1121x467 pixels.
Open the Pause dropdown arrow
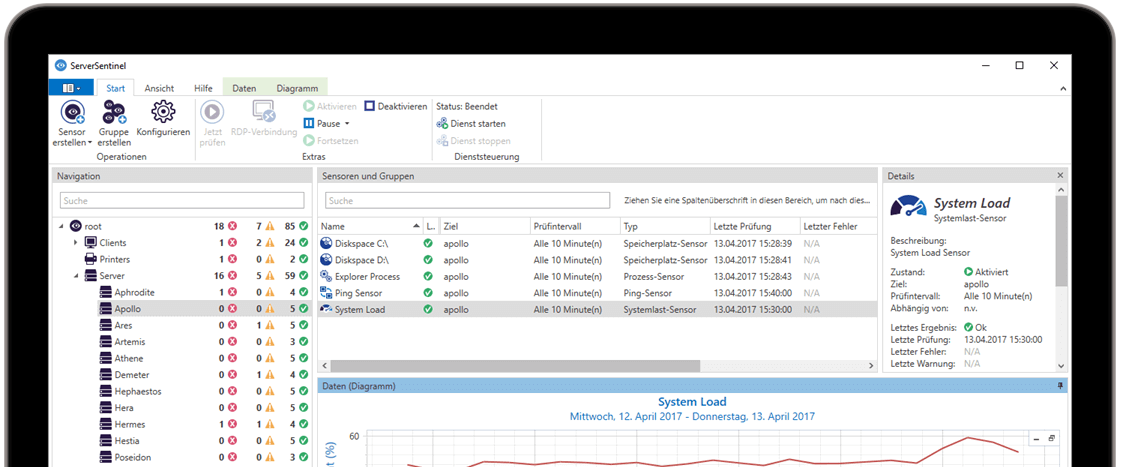click(347, 124)
